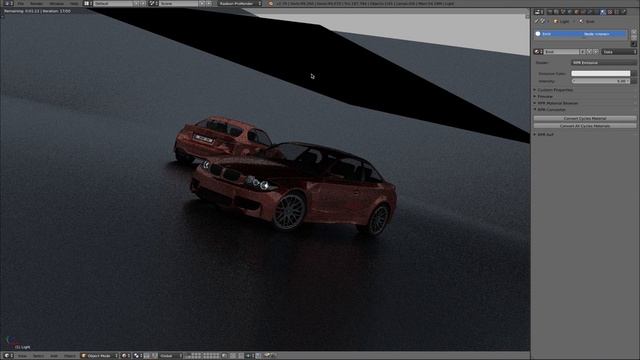
Task: Open the Object Mode dropdown
Action: 100,356
